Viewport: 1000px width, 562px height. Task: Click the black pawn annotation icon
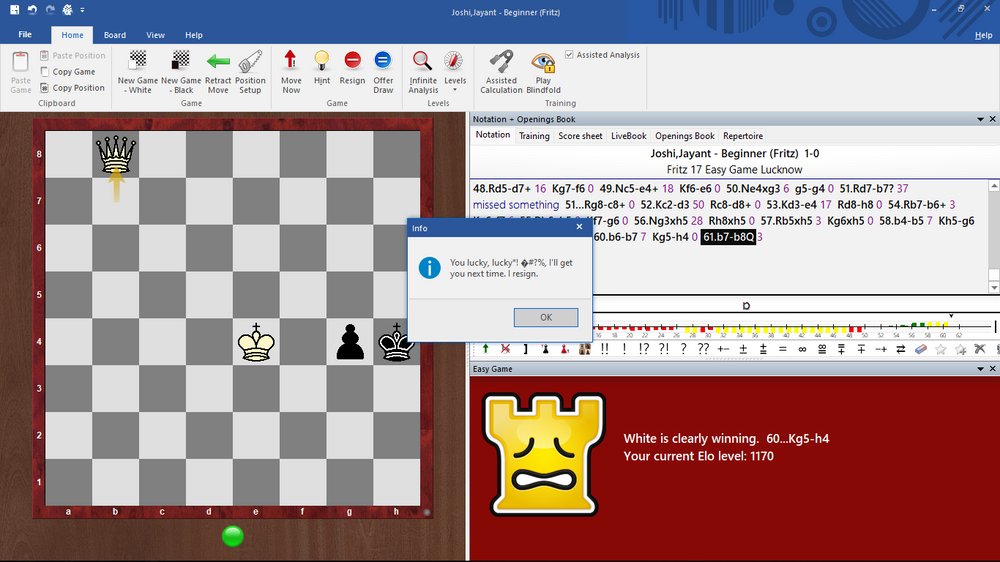tap(545, 349)
